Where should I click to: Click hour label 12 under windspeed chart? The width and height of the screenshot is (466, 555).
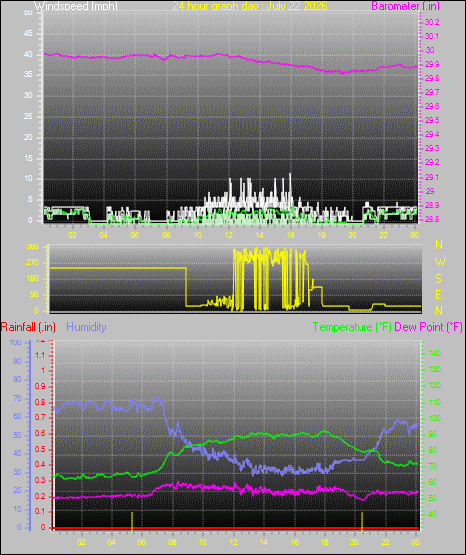pyautogui.click(x=228, y=235)
